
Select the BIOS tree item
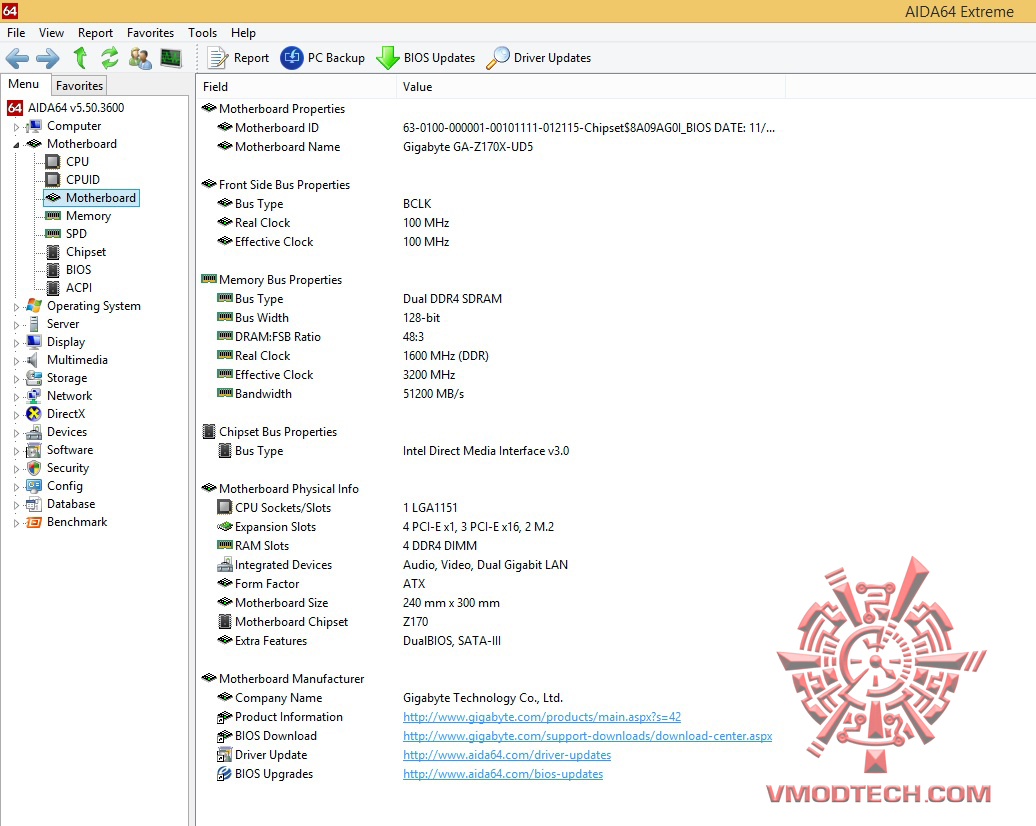(x=79, y=270)
